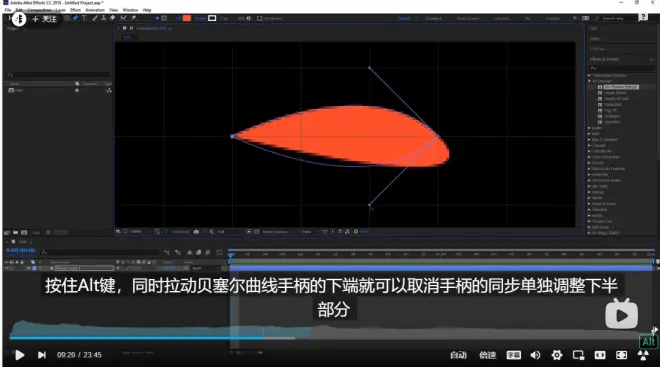The width and height of the screenshot is (660, 367).
Task: Mute the video volume icon
Action: 535,355
